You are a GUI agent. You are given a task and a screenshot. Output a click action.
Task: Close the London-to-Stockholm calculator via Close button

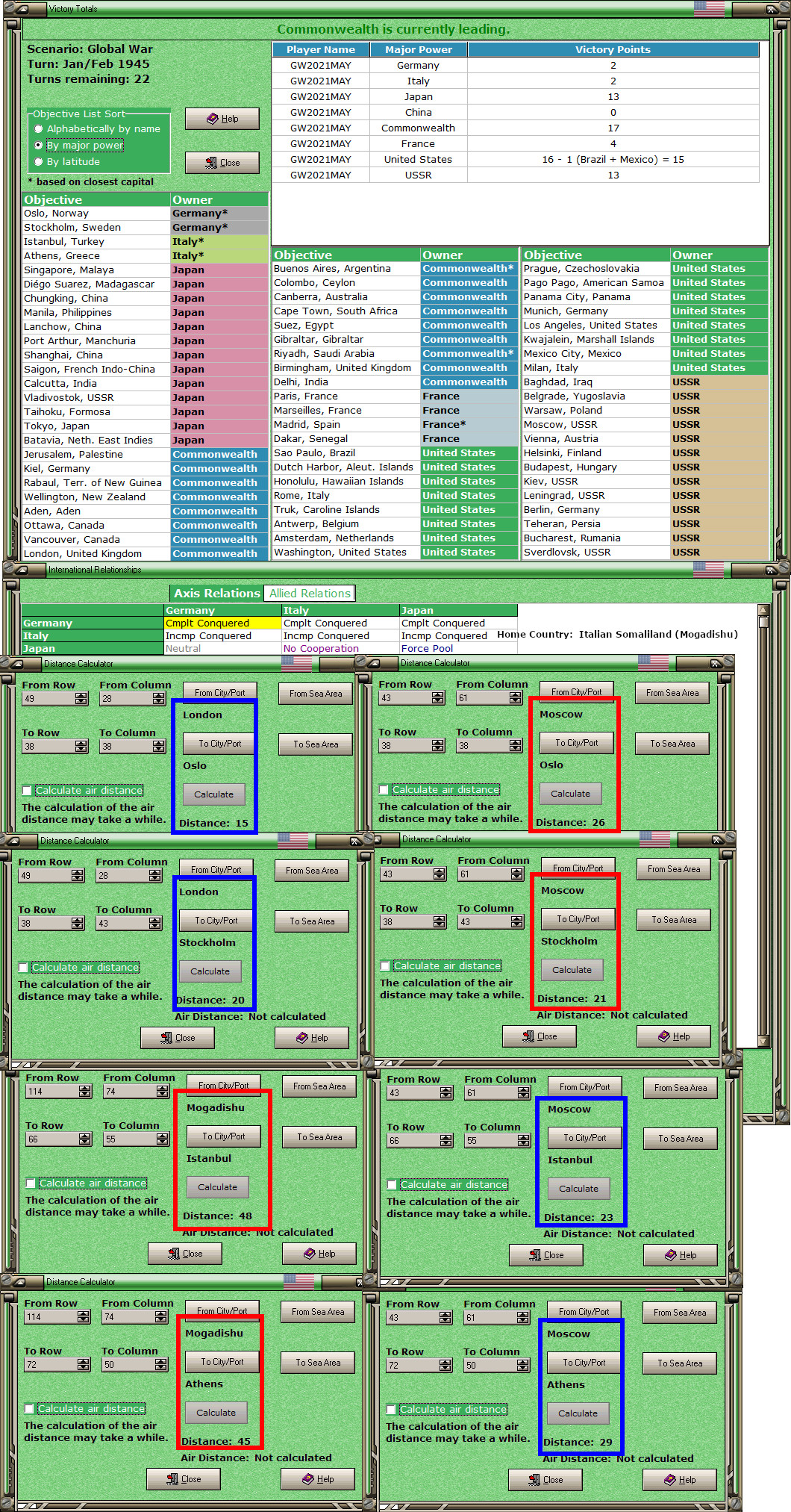178,1038
